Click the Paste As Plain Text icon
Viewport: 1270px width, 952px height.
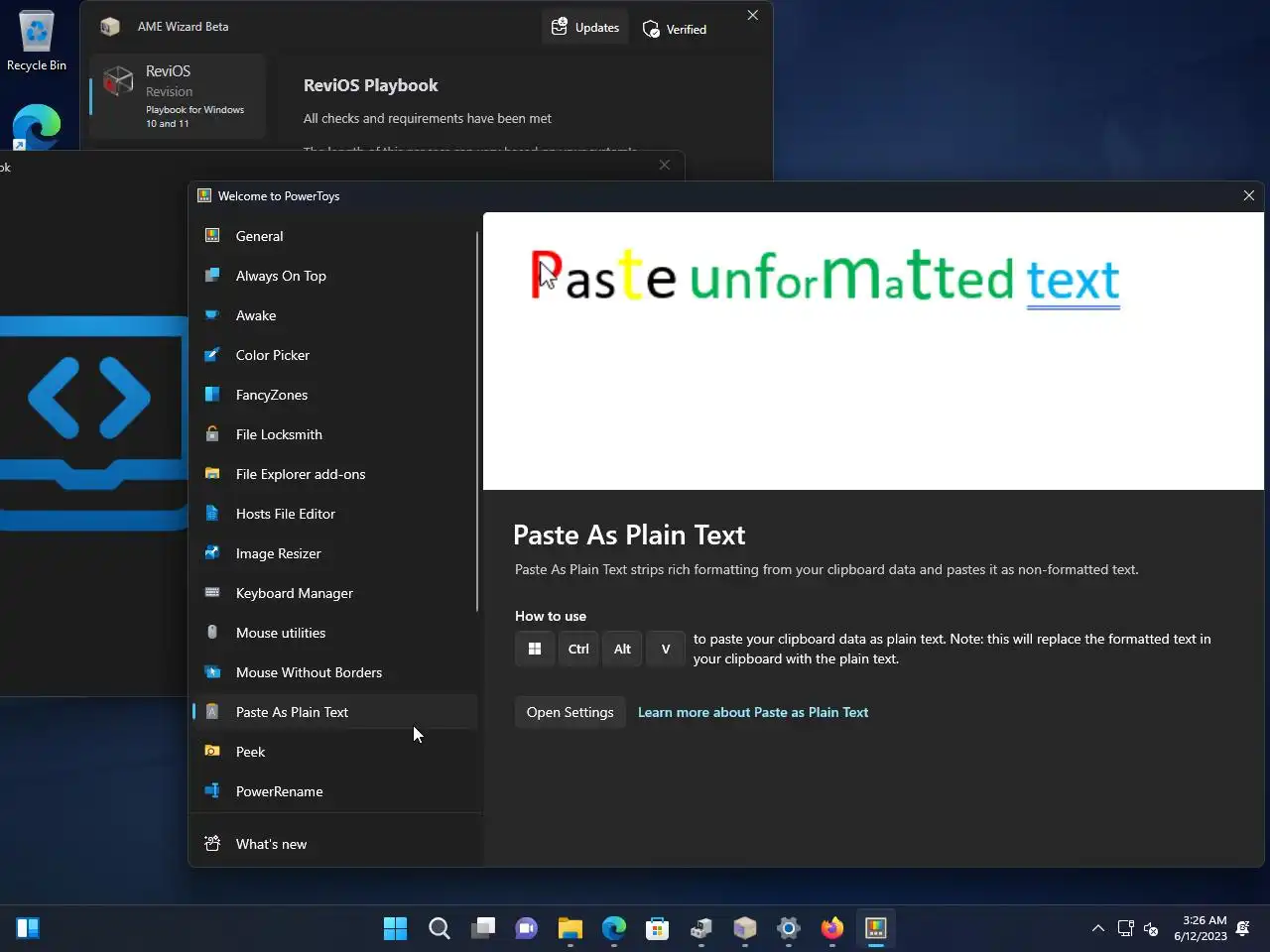(212, 712)
